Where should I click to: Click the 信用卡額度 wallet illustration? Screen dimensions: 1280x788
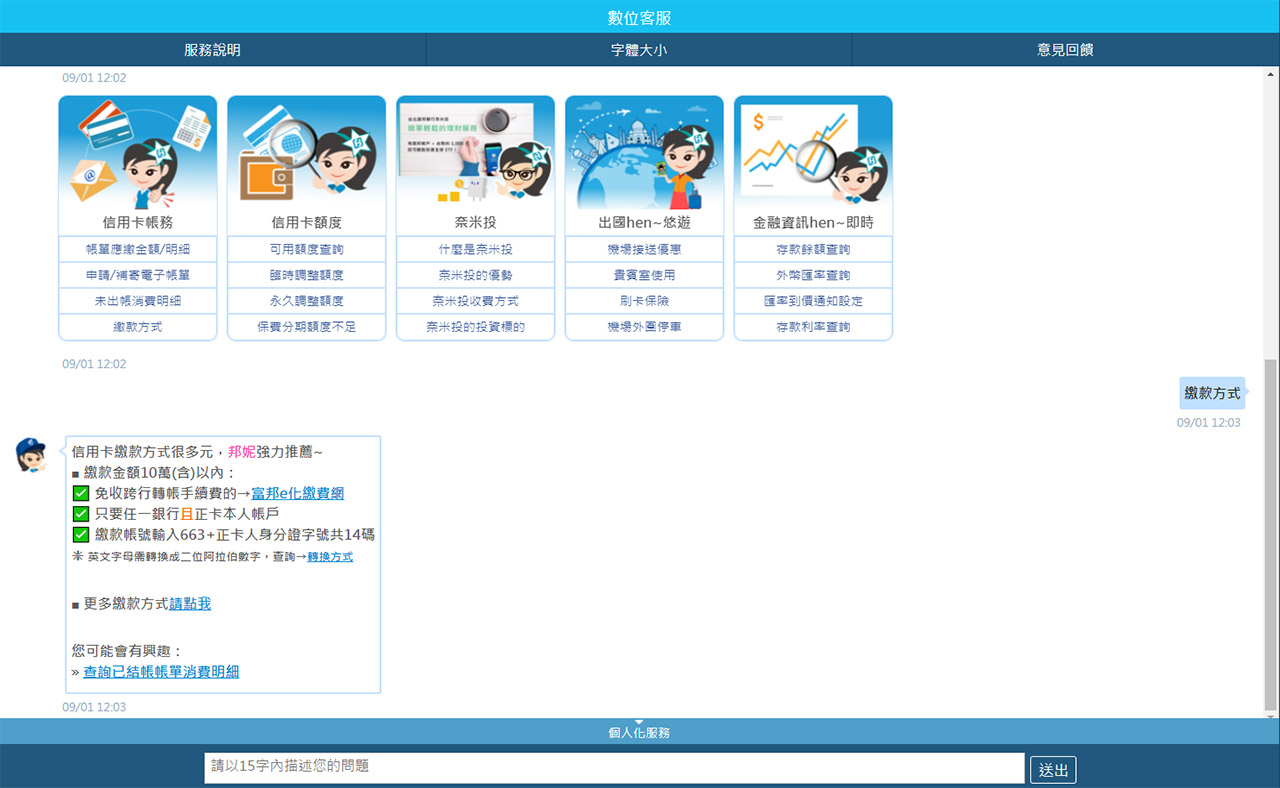[x=306, y=152]
